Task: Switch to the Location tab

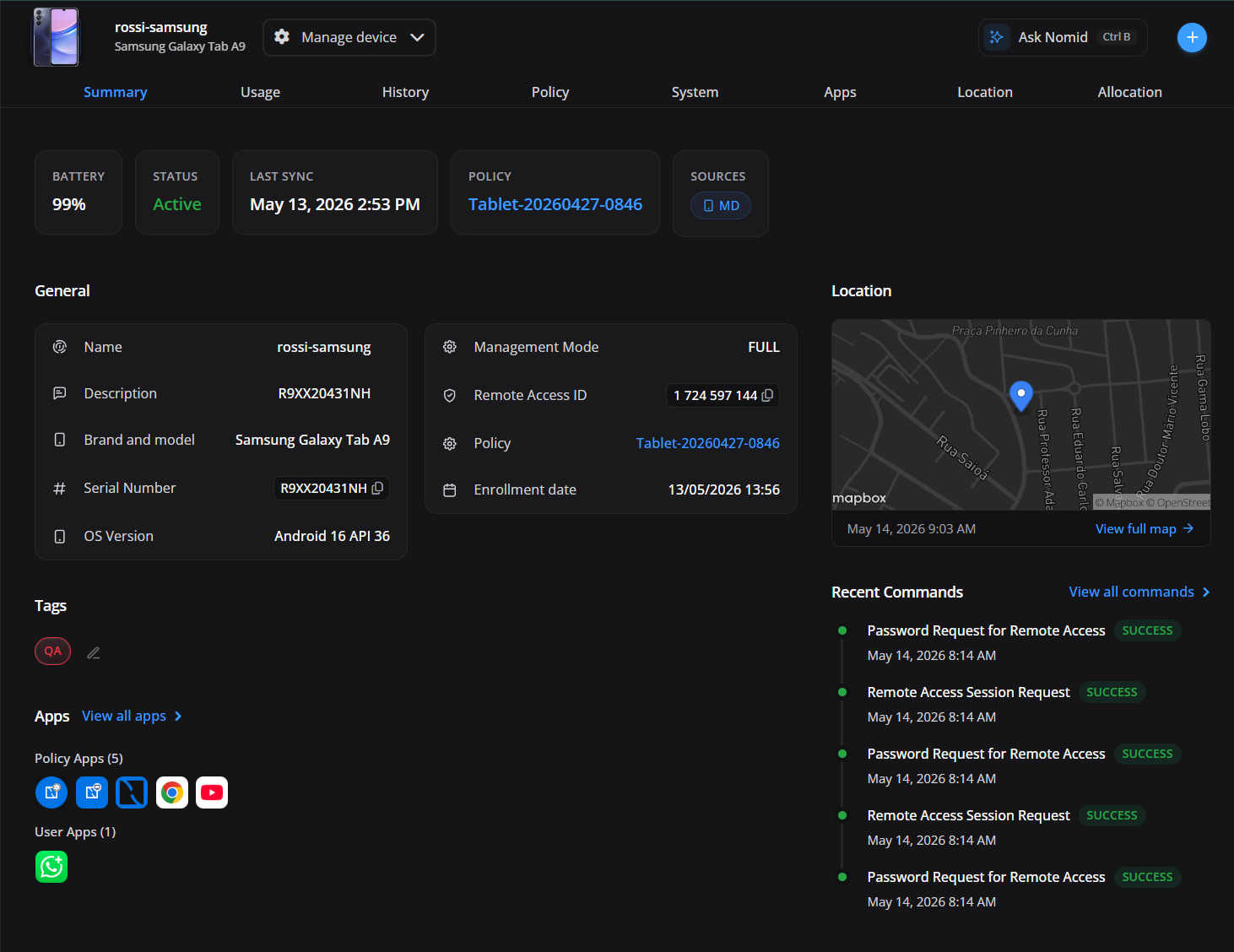Action: coord(985,92)
